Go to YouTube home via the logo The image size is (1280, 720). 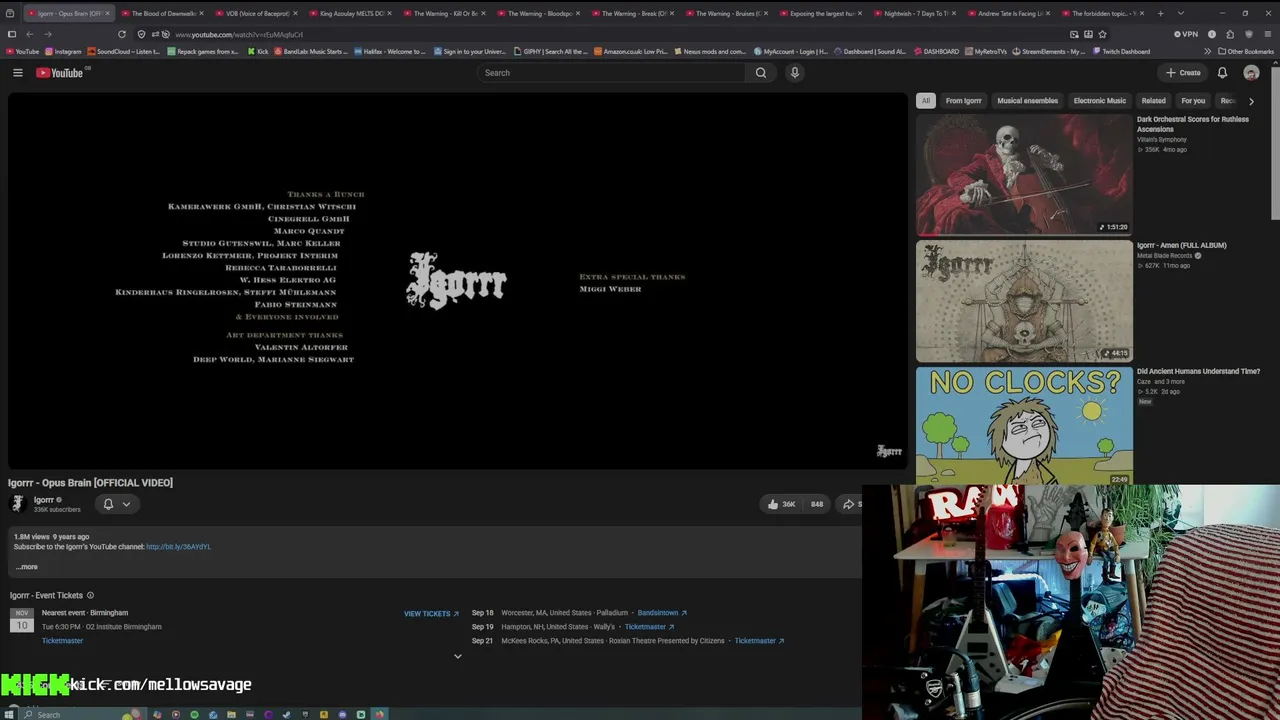(60, 72)
